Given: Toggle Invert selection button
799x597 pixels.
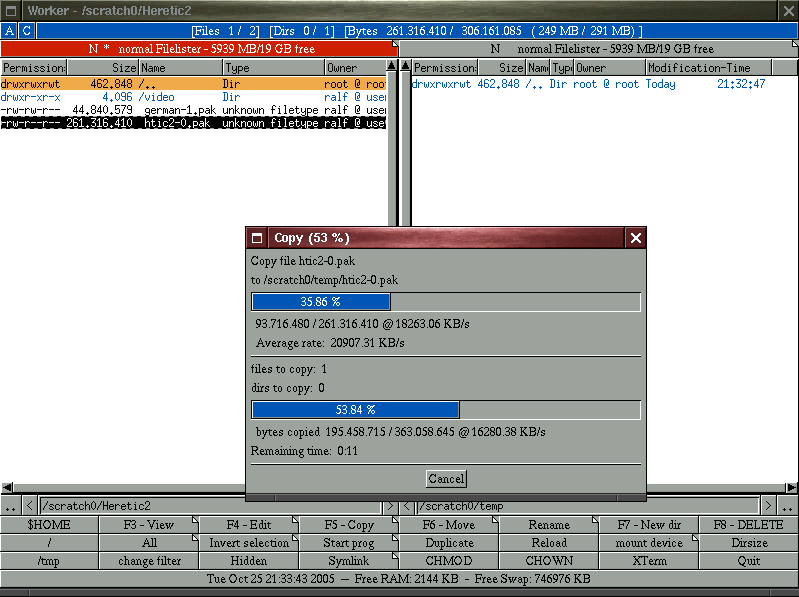Looking at the screenshot, I should pos(249,543).
